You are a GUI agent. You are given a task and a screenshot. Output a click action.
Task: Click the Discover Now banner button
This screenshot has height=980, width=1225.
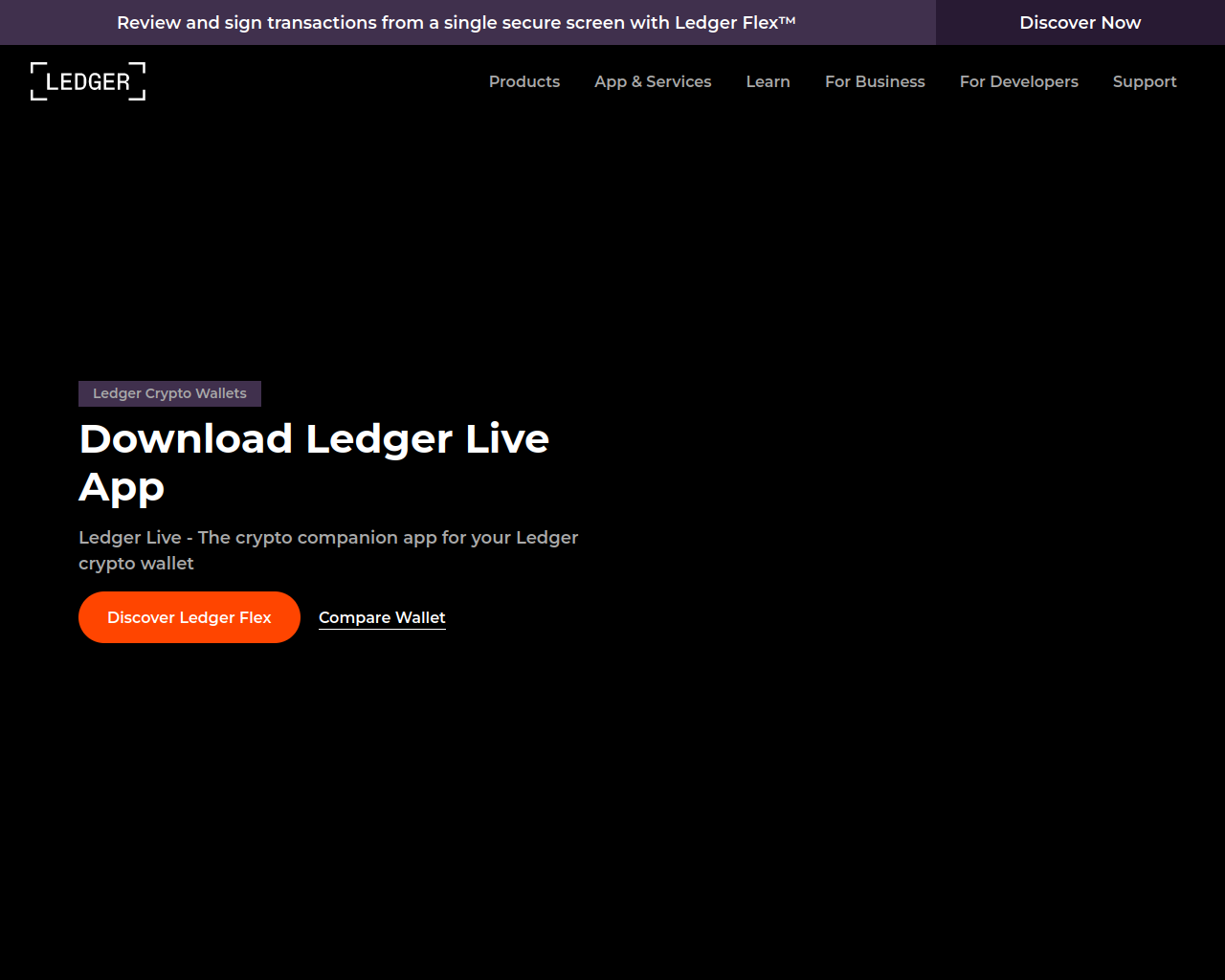pyautogui.click(x=1080, y=22)
